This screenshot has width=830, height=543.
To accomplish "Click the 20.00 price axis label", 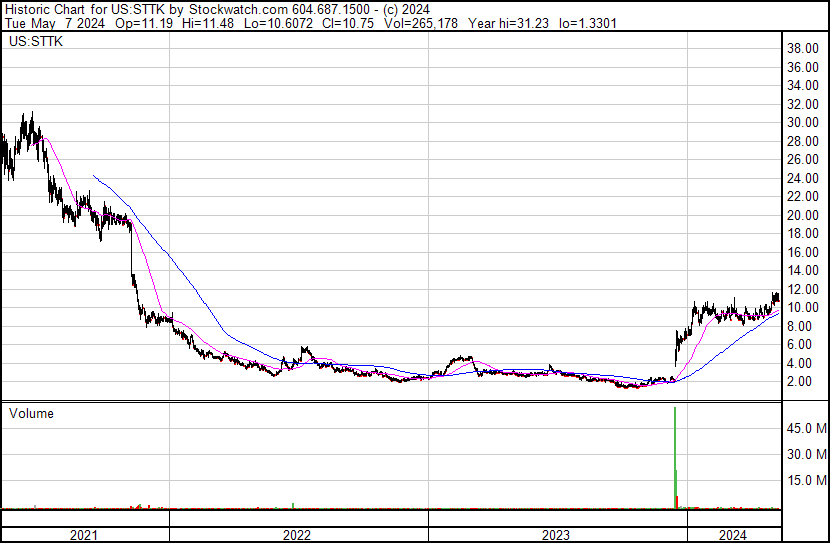I will pyautogui.click(x=804, y=215).
